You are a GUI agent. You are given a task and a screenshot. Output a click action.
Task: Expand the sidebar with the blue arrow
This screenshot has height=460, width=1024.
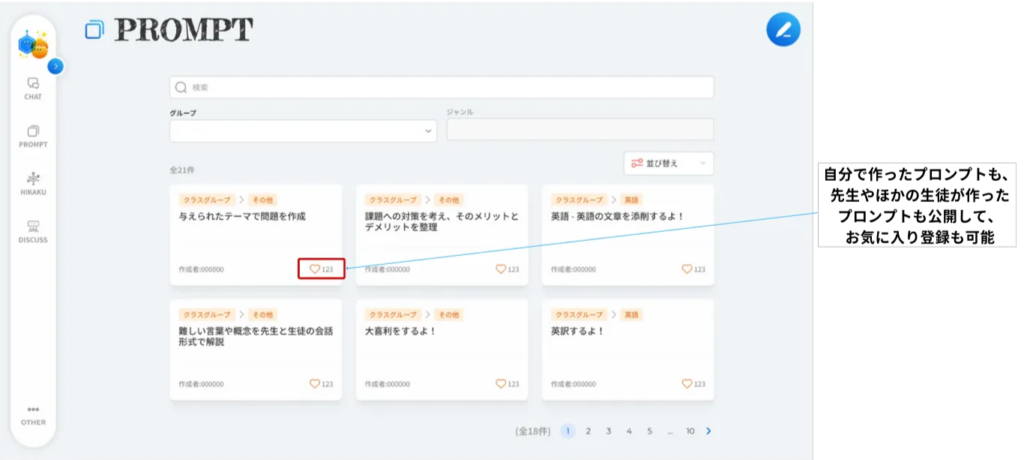coord(56,66)
